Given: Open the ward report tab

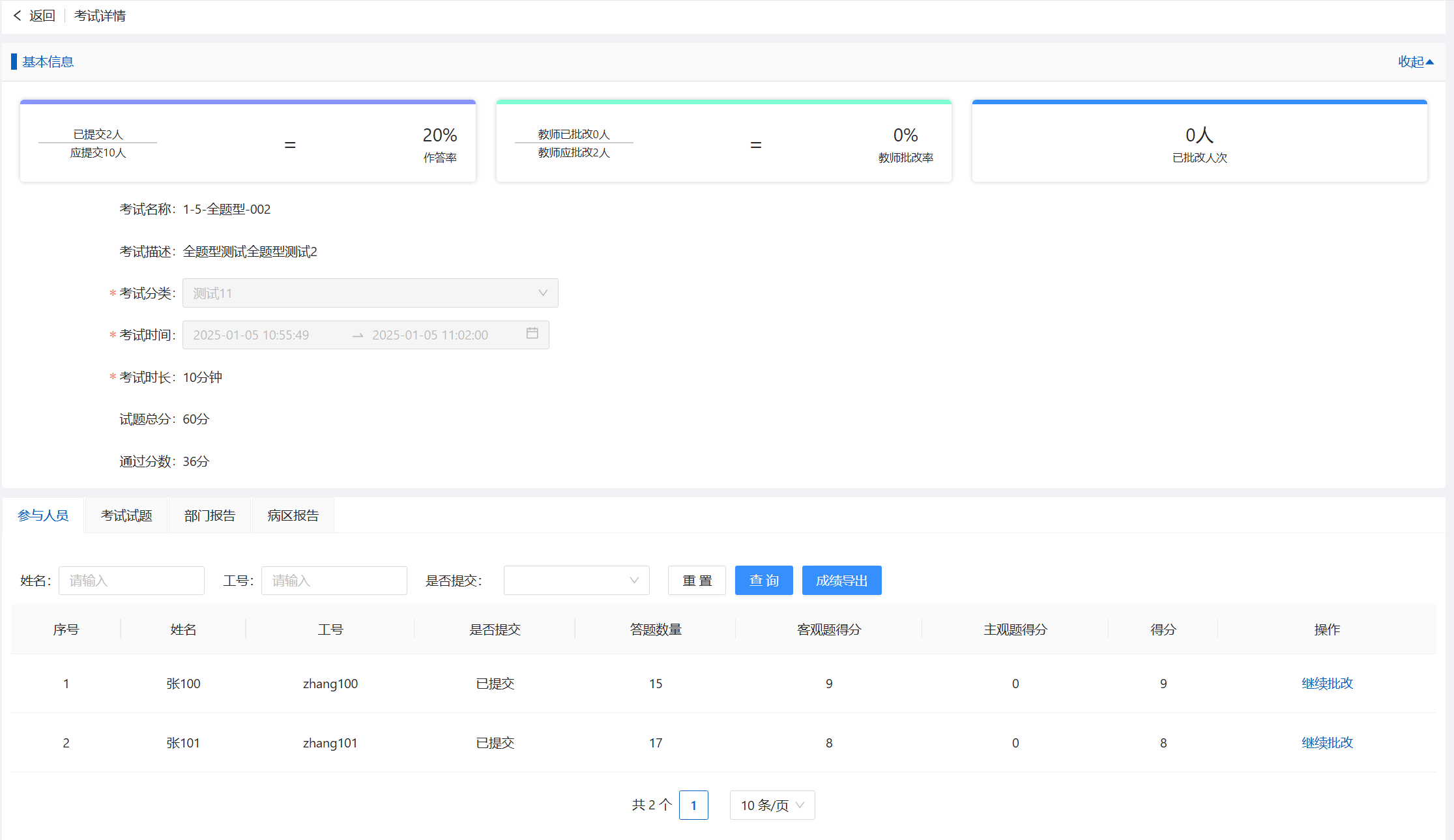Looking at the screenshot, I should coord(293,515).
